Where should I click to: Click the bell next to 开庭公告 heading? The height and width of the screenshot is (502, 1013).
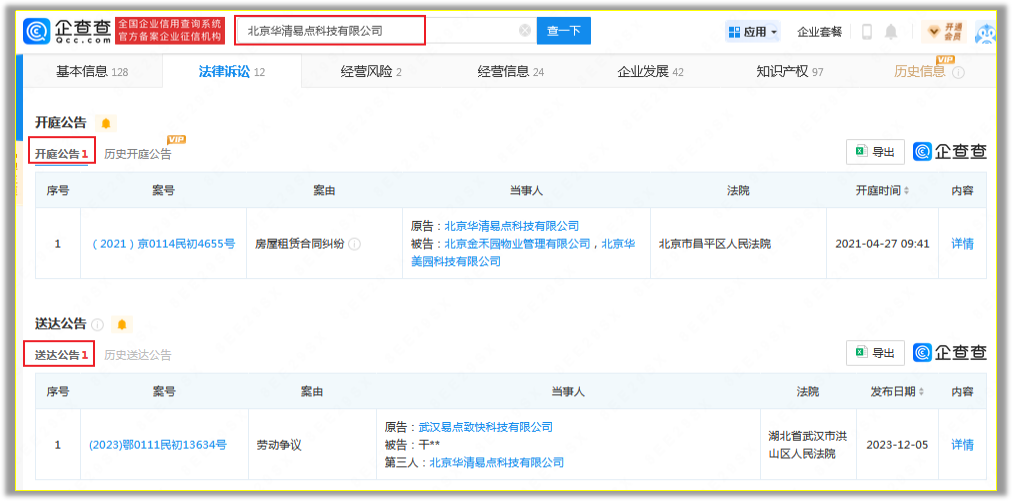[105, 123]
